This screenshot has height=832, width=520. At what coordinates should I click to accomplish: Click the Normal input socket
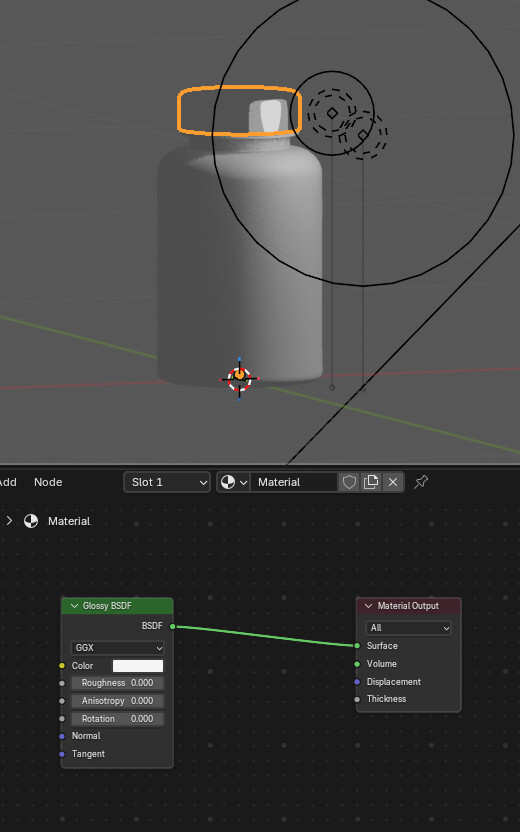(62, 736)
